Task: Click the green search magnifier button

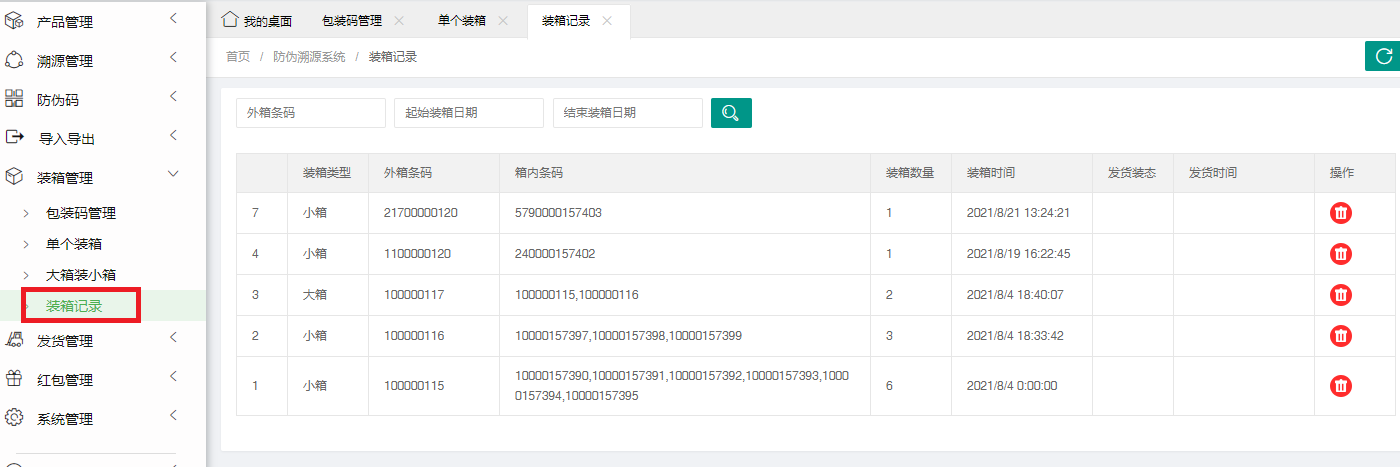Action: pyautogui.click(x=731, y=113)
